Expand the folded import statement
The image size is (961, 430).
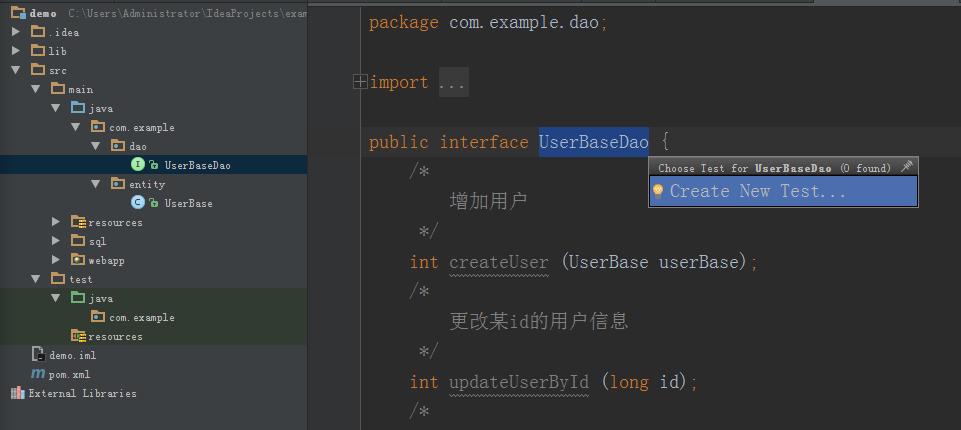359,82
